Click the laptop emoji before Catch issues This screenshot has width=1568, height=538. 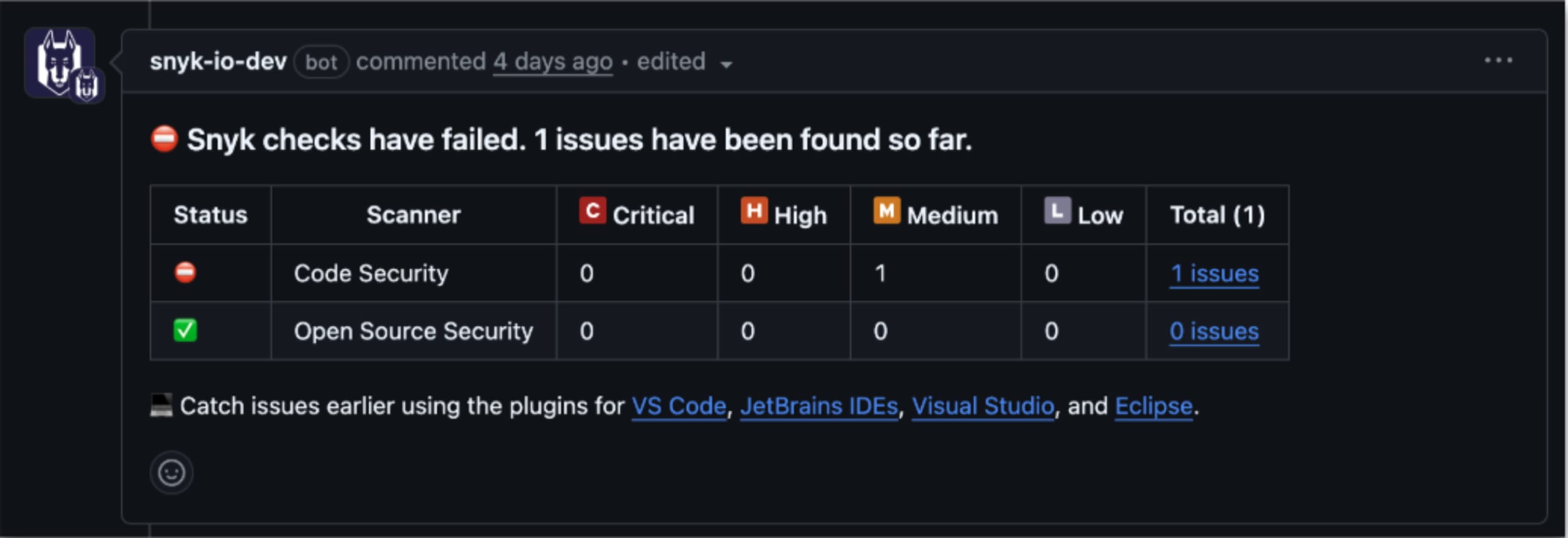[x=162, y=405]
